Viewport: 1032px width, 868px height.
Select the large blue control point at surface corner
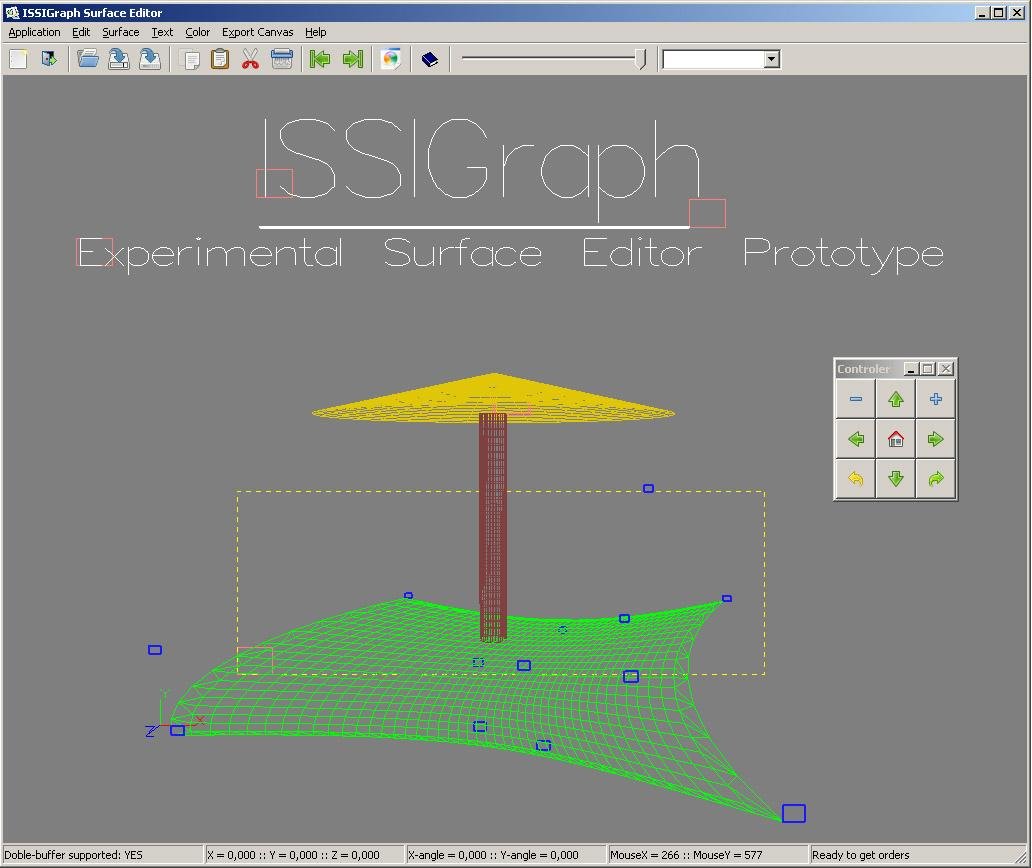click(793, 813)
